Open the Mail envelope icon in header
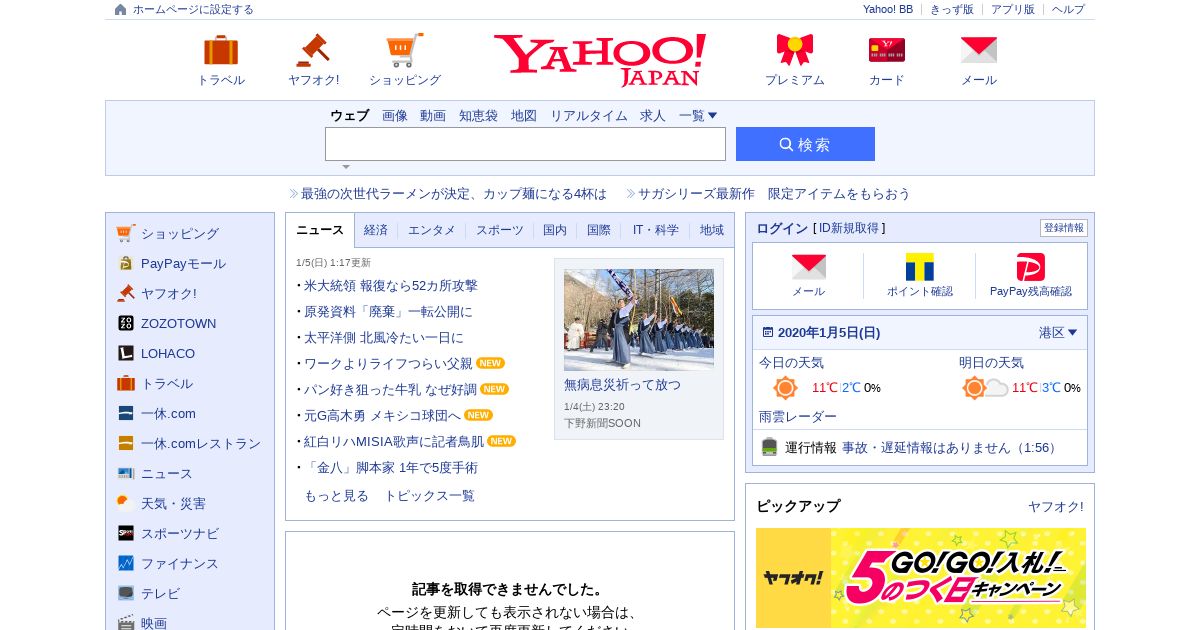This screenshot has height=630, width=1200. coord(979,50)
